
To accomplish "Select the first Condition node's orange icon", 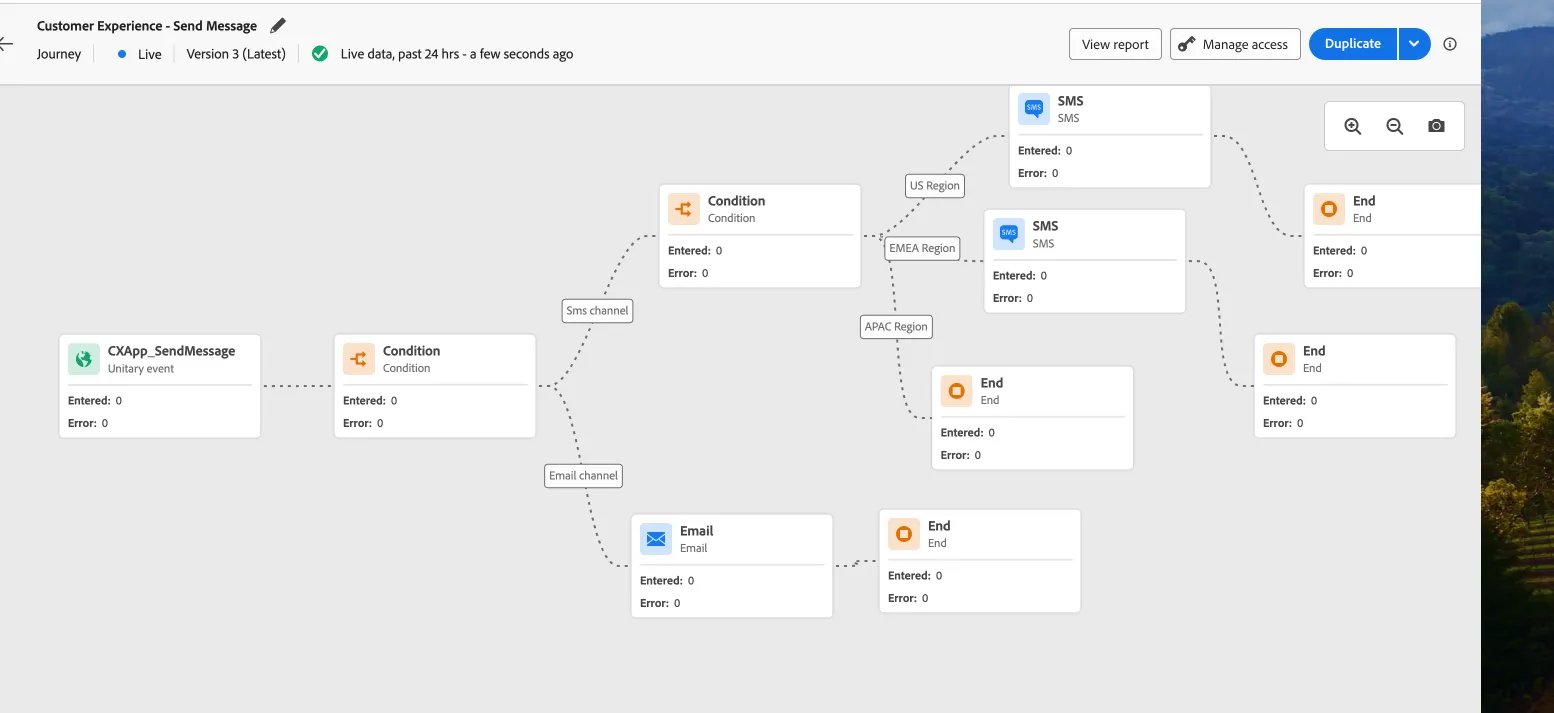I will tap(359, 359).
